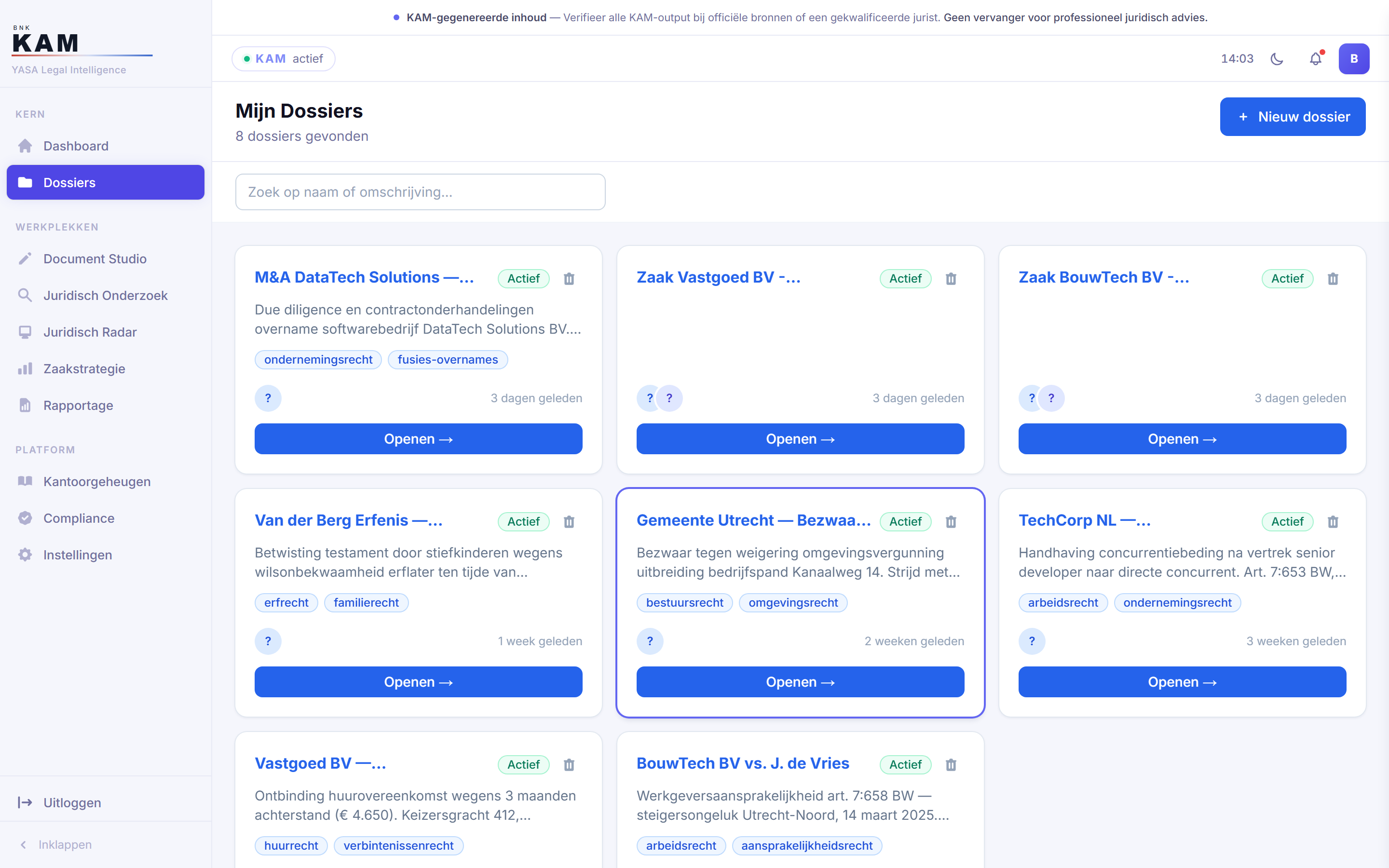Open Rapportage page

click(x=106, y=405)
